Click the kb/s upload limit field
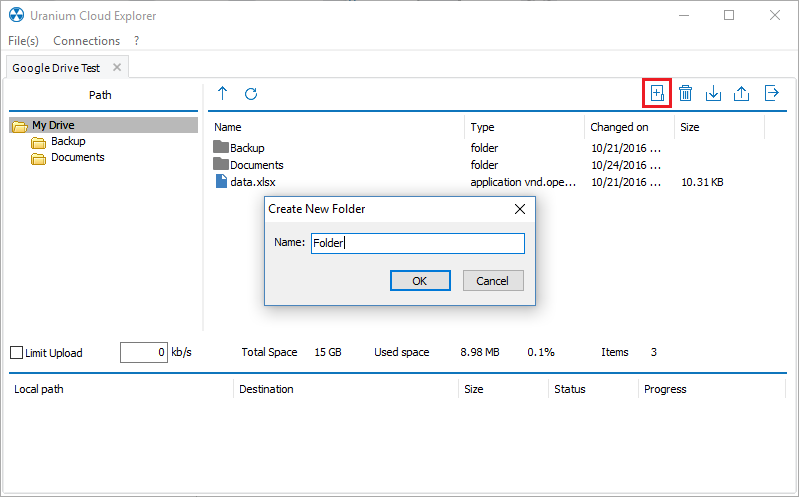 click(x=143, y=352)
